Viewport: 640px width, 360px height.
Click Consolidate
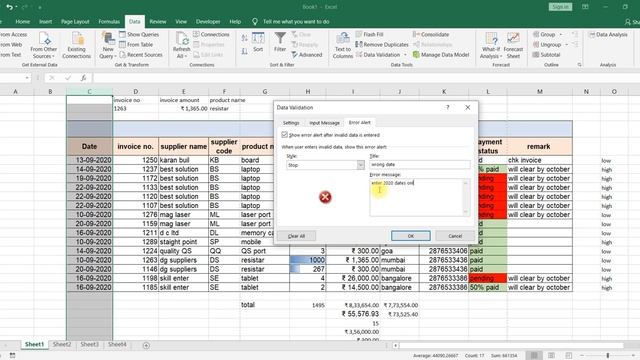point(431,34)
